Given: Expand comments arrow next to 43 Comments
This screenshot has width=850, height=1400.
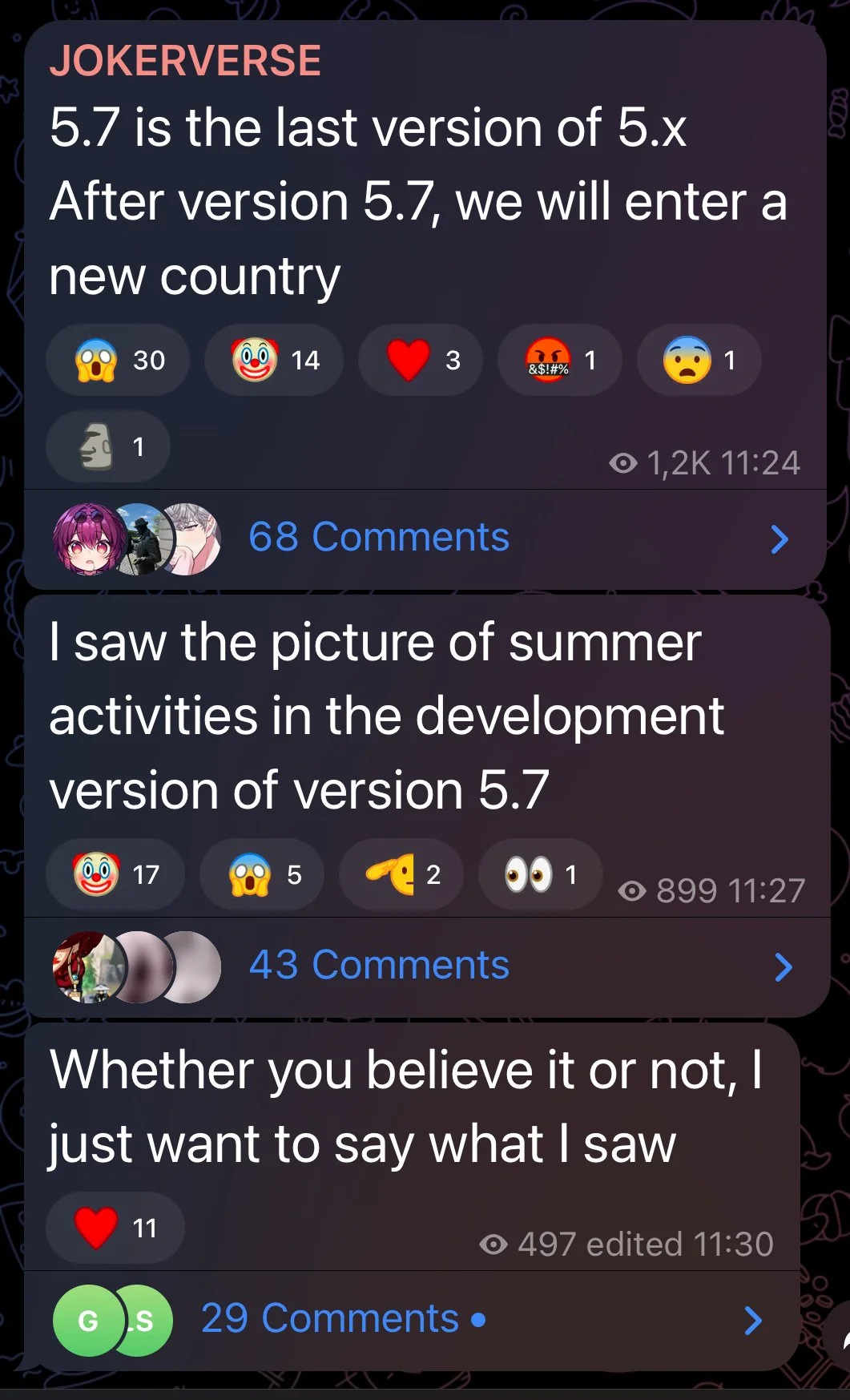Looking at the screenshot, I should 784,967.
